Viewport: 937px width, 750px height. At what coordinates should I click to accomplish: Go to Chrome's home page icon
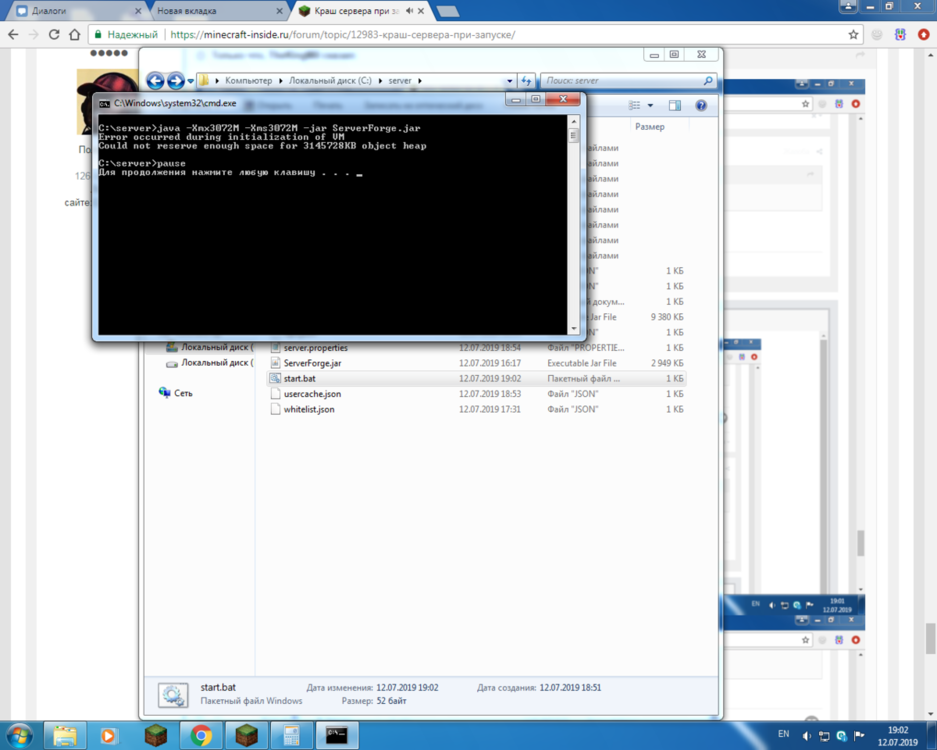(x=75, y=35)
